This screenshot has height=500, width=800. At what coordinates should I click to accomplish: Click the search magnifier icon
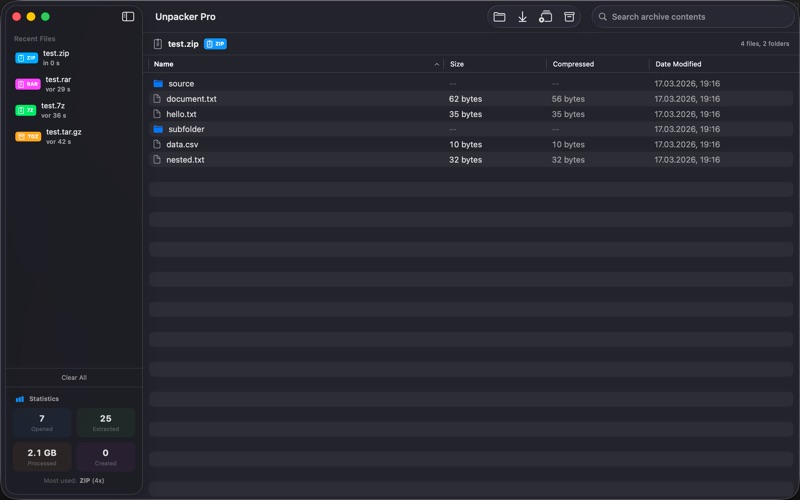pyautogui.click(x=603, y=17)
